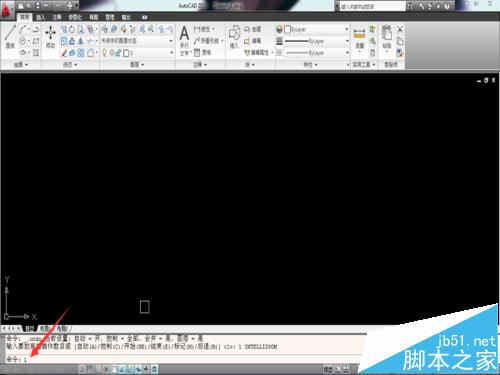The height and width of the screenshot is (375, 500).
Task: Click the Insert block icon
Action: click(x=234, y=37)
